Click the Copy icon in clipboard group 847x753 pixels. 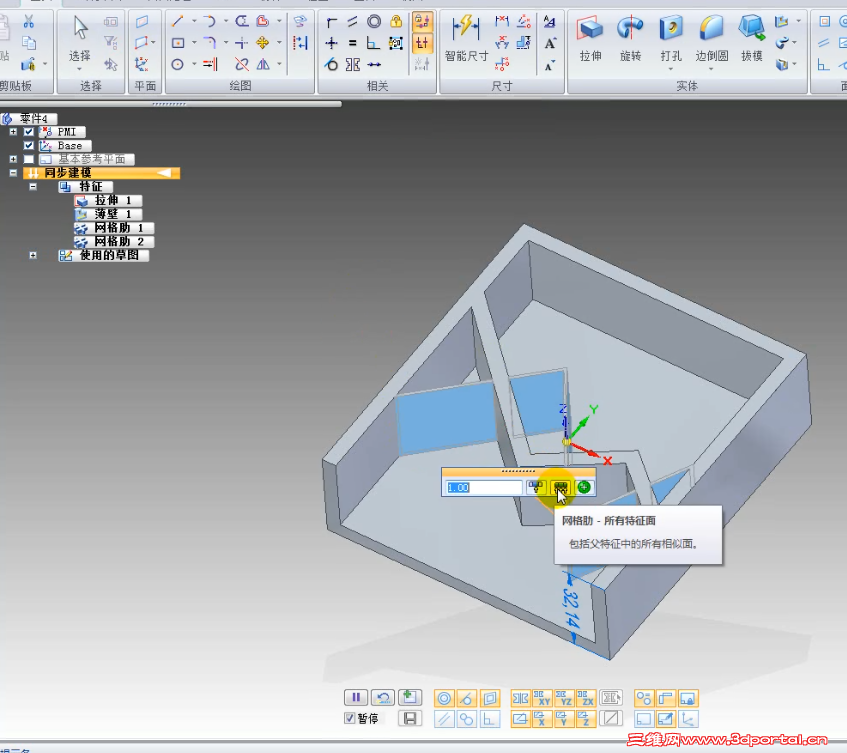click(29, 43)
